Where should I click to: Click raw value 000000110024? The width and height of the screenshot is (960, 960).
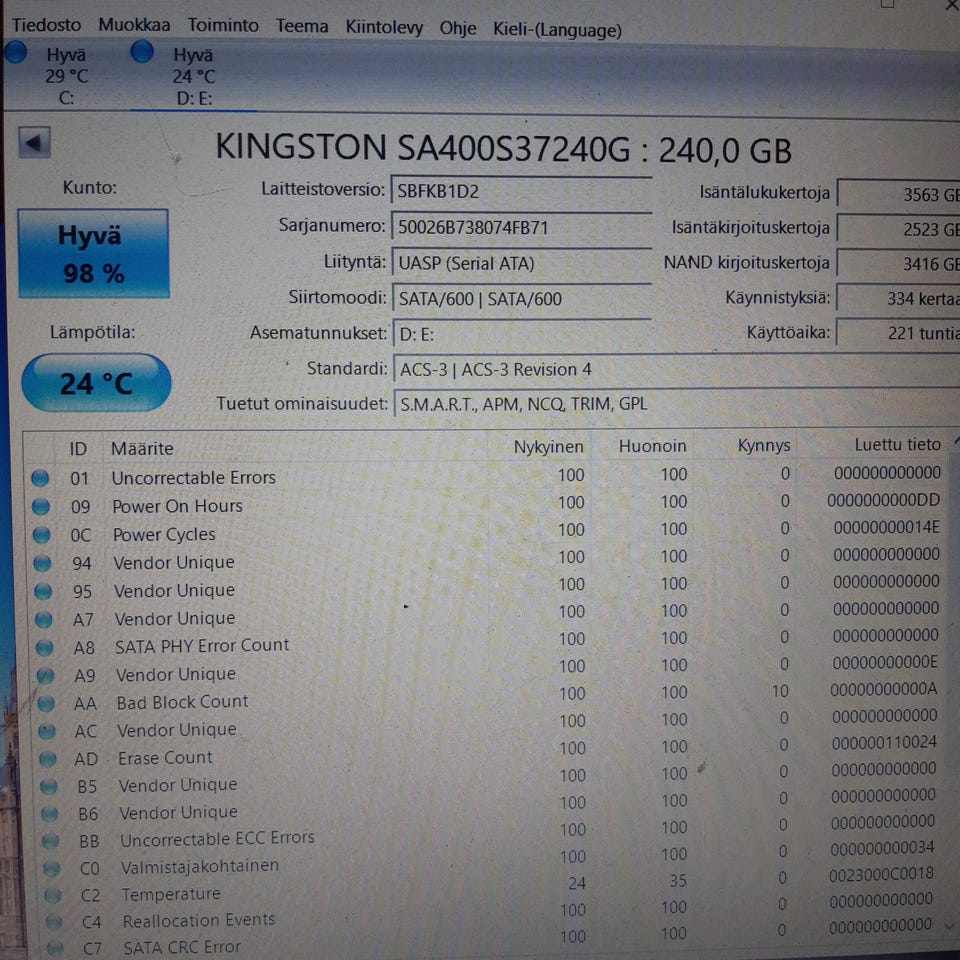[883, 743]
